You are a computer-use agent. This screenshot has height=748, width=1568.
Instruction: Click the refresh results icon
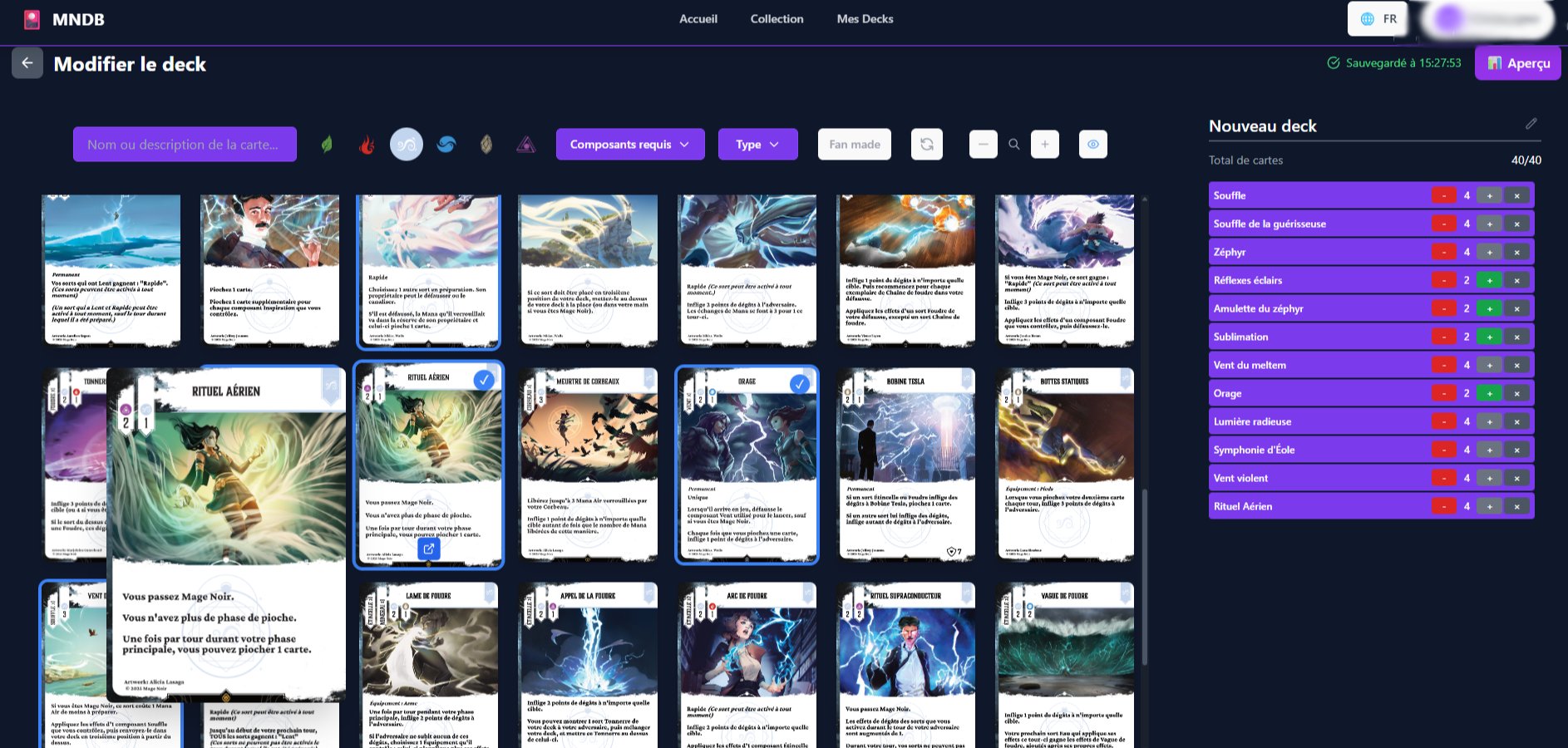pyautogui.click(x=927, y=144)
